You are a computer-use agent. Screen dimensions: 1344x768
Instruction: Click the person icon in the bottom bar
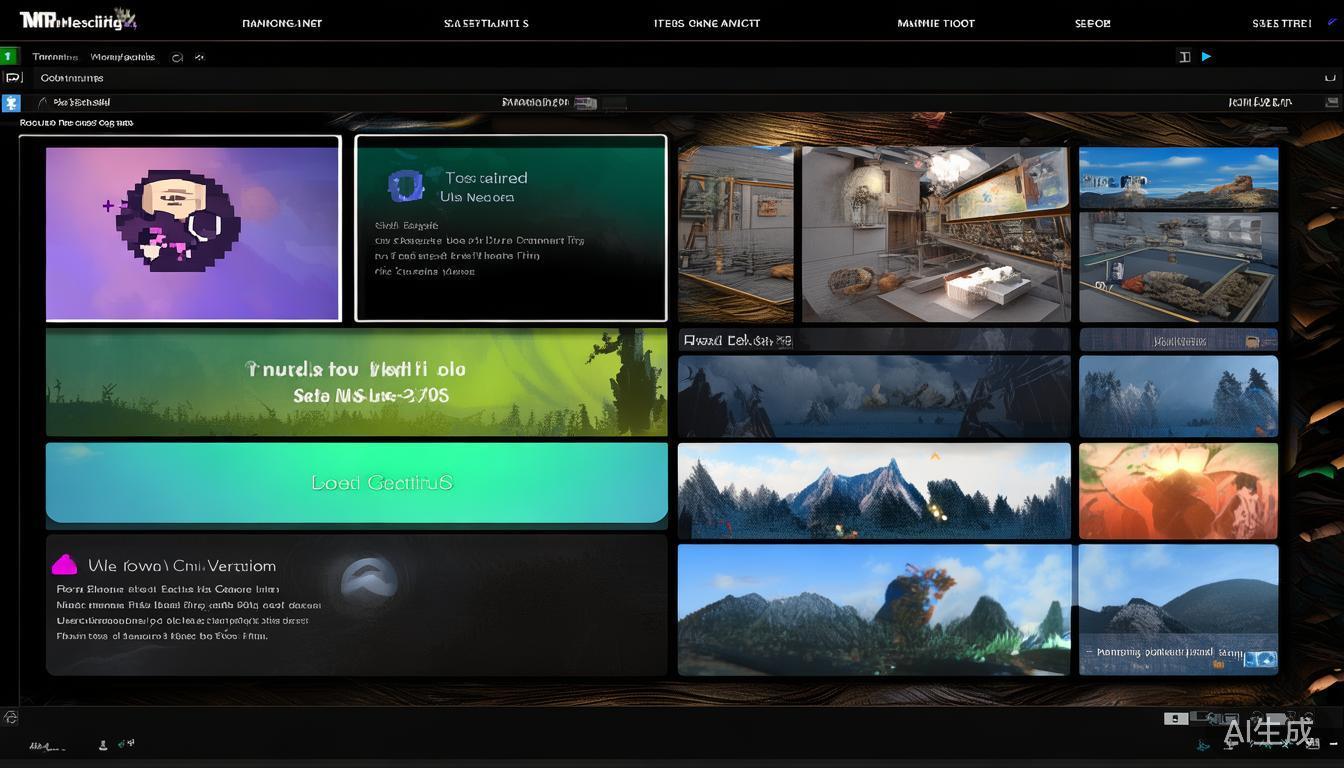coord(103,745)
